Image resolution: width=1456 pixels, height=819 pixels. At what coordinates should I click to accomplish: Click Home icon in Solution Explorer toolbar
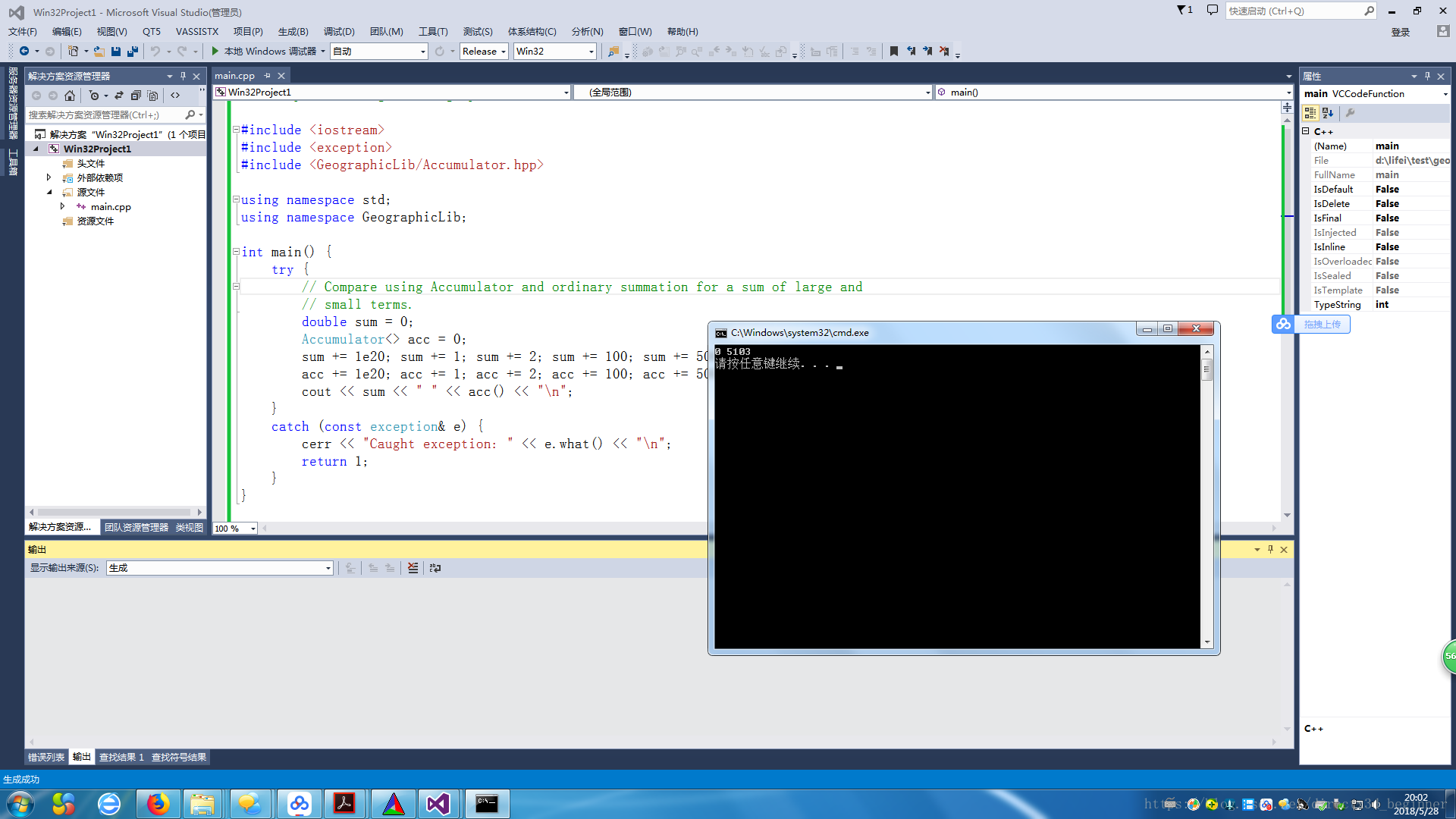[x=70, y=96]
